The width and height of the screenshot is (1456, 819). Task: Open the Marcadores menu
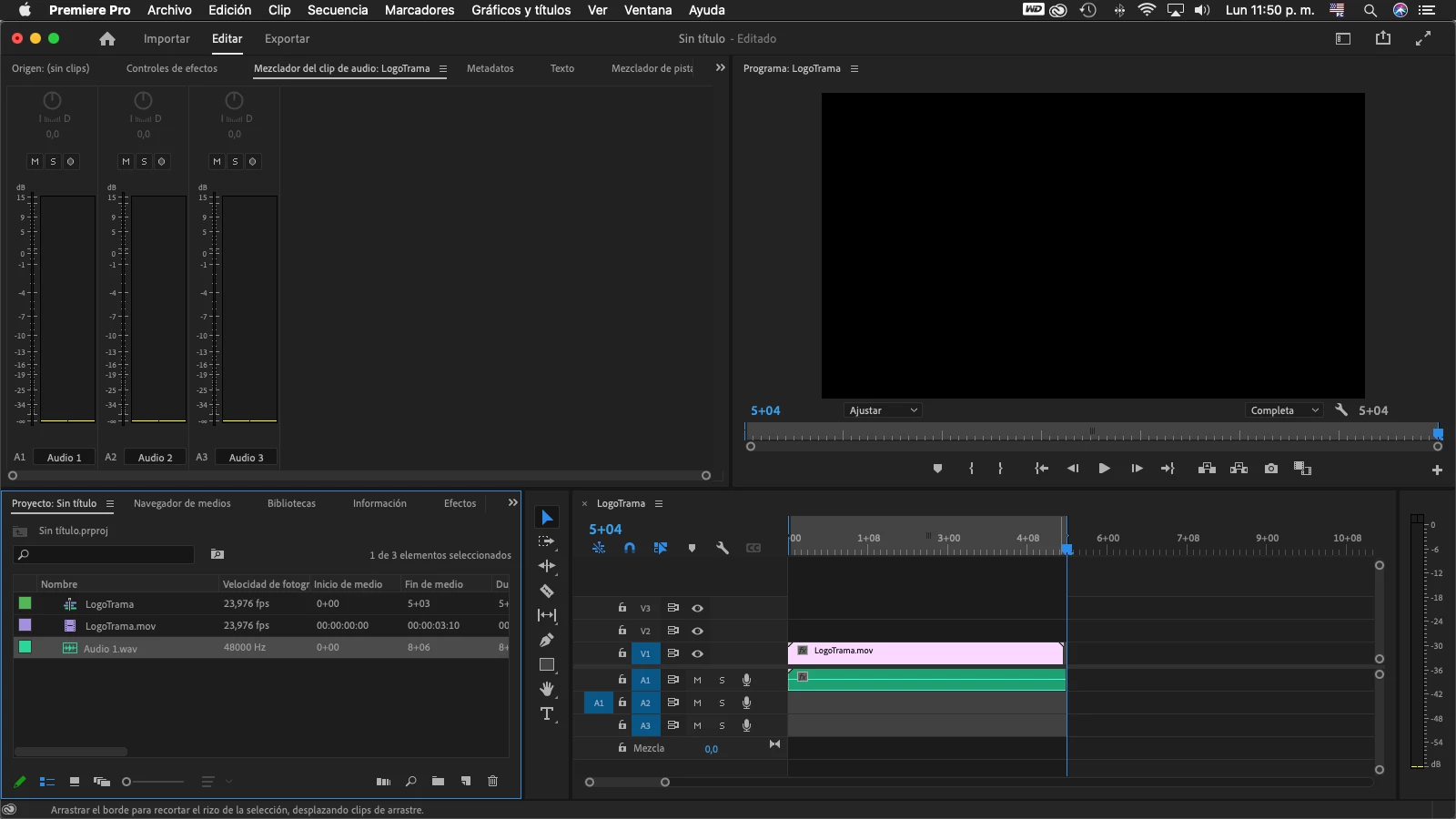click(x=420, y=10)
